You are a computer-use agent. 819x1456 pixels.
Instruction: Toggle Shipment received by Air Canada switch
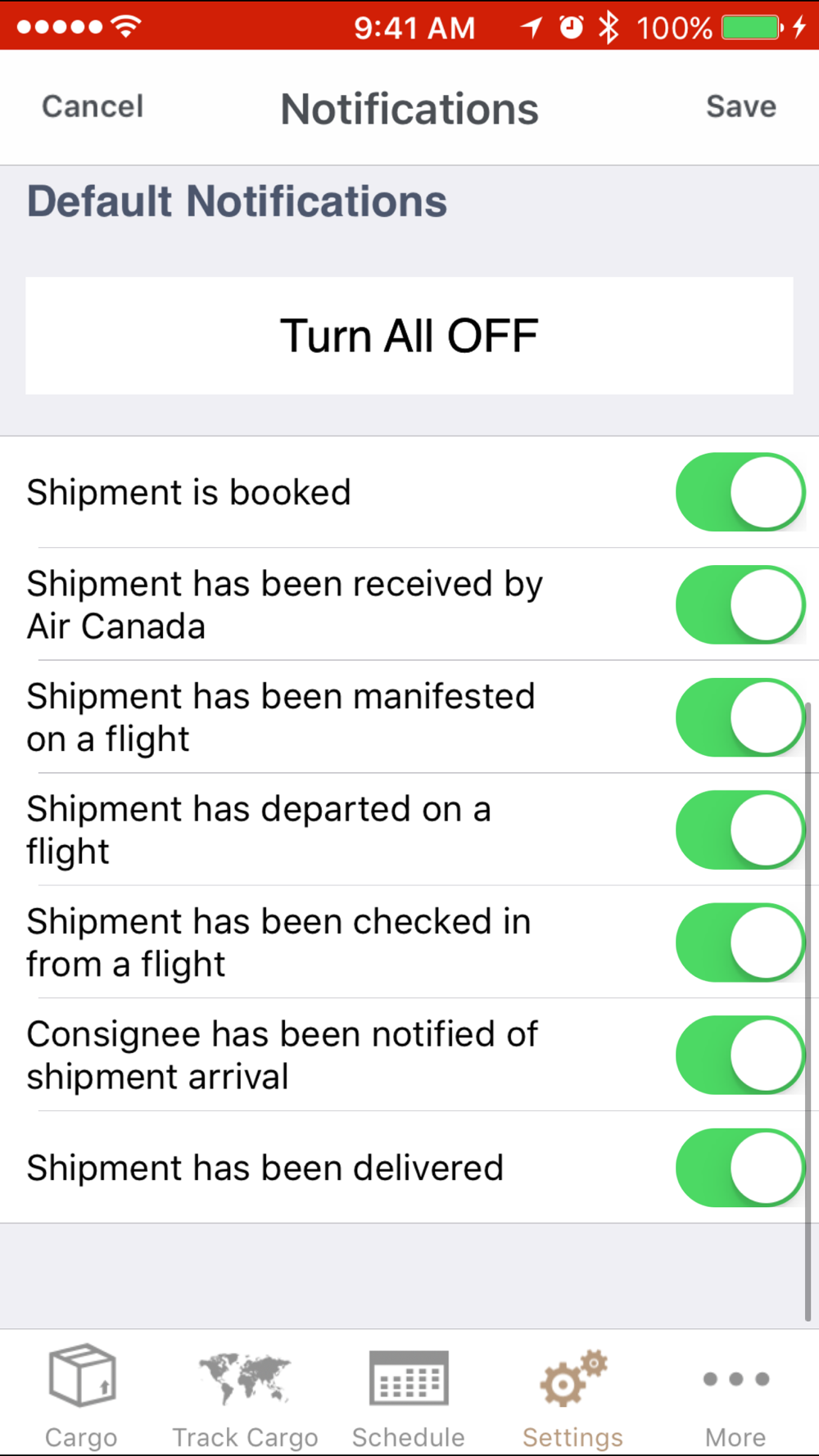[x=740, y=605]
